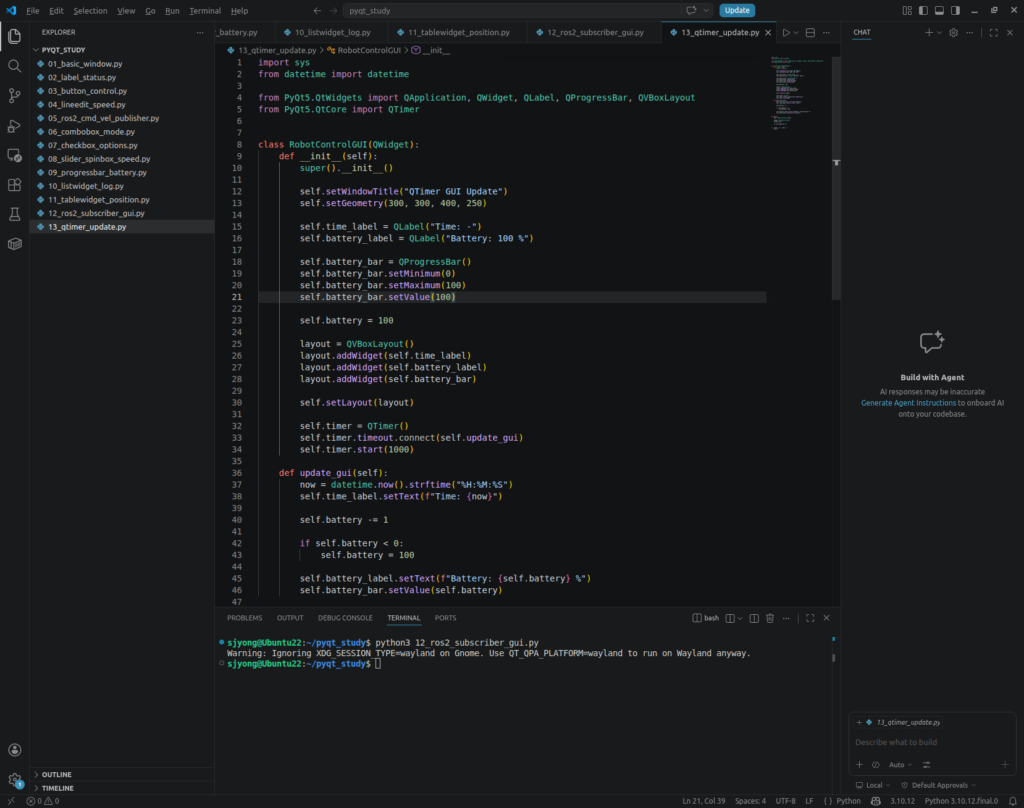Image resolution: width=1024 pixels, height=808 pixels.
Task: Open command center search box pyqt_study
Action: point(513,10)
